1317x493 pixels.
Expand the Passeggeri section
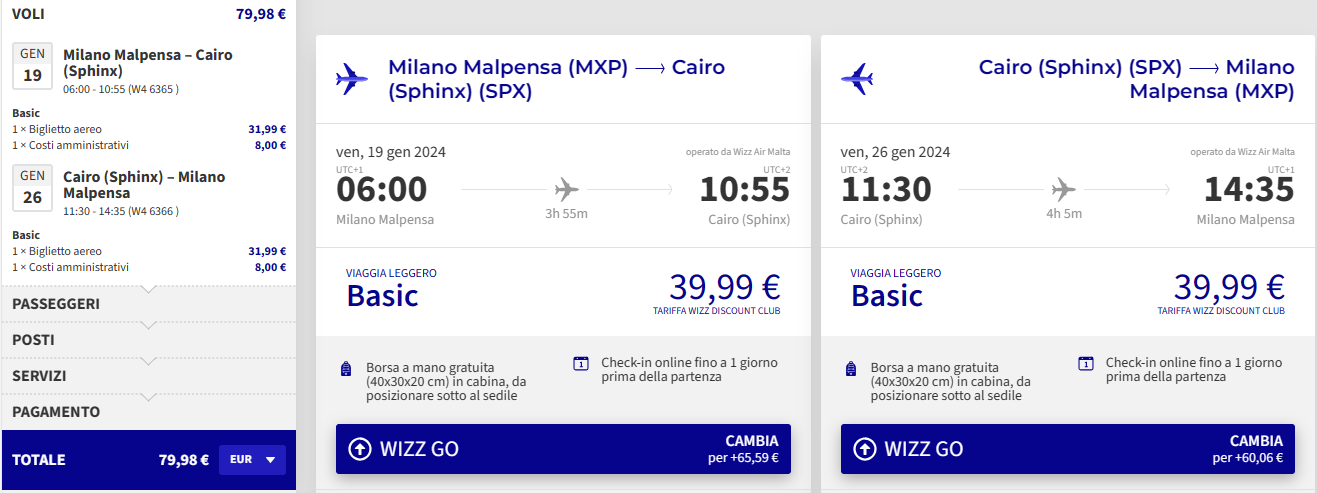(149, 304)
